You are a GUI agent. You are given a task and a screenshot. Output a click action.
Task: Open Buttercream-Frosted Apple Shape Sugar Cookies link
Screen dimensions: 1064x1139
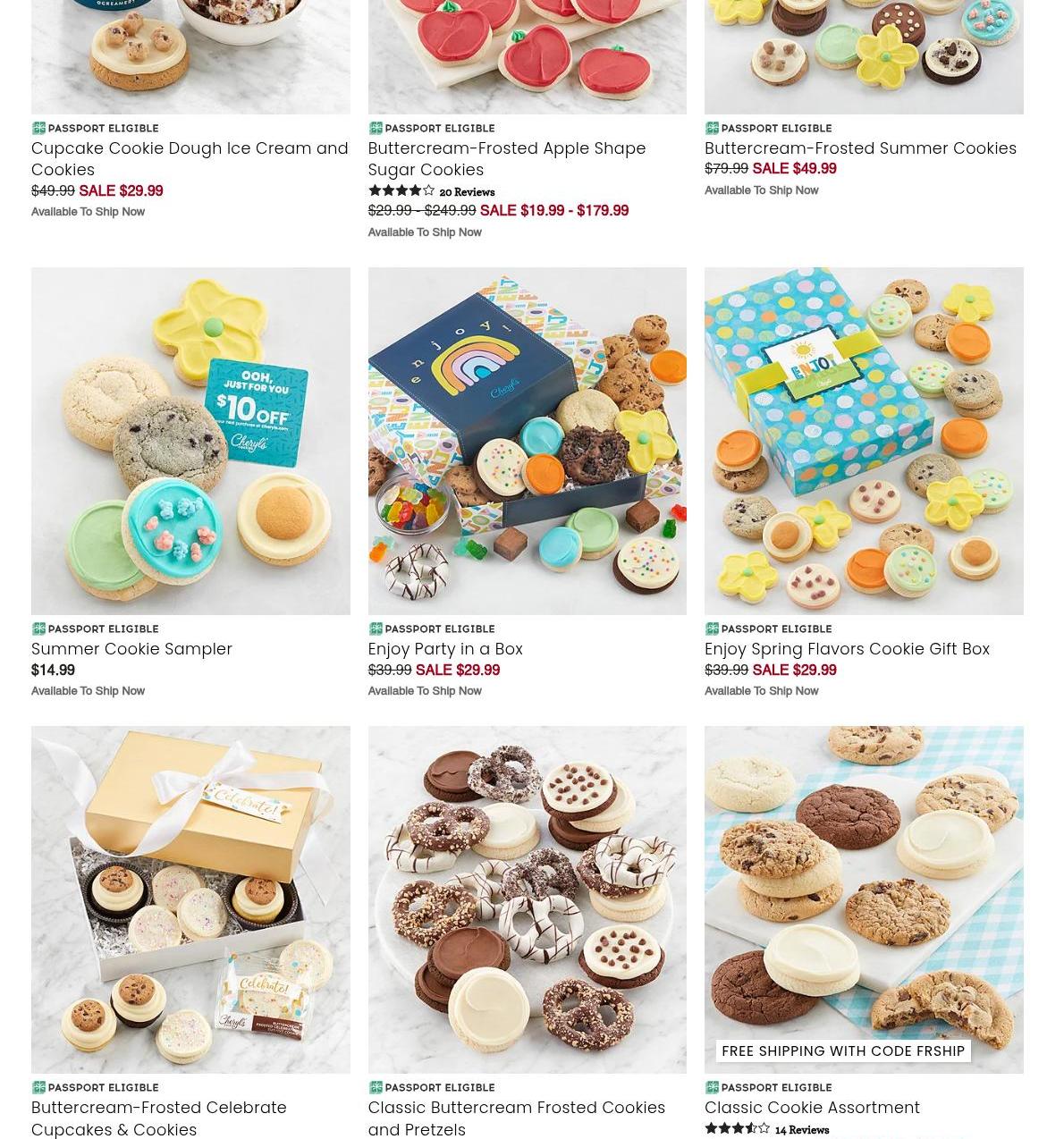tap(506, 158)
